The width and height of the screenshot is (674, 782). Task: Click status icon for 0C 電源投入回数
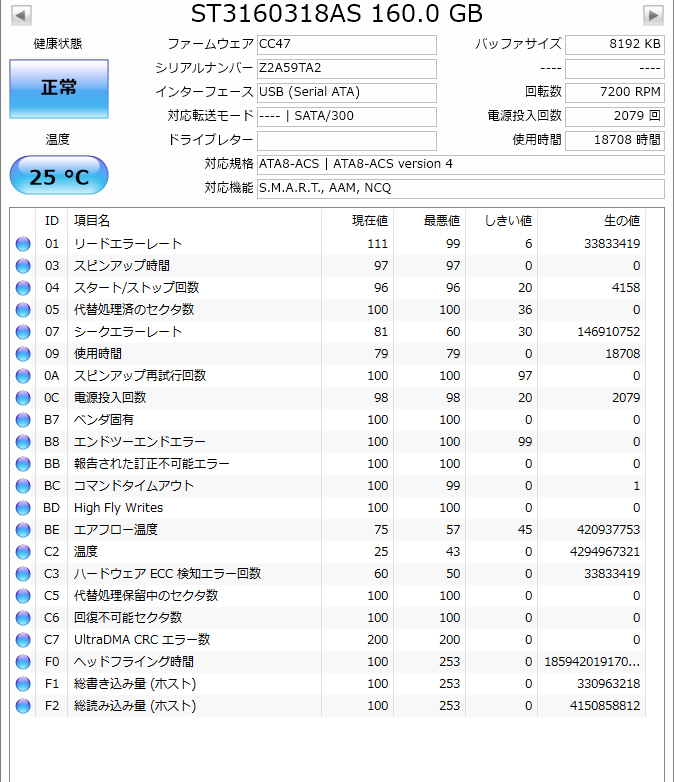click(23, 397)
